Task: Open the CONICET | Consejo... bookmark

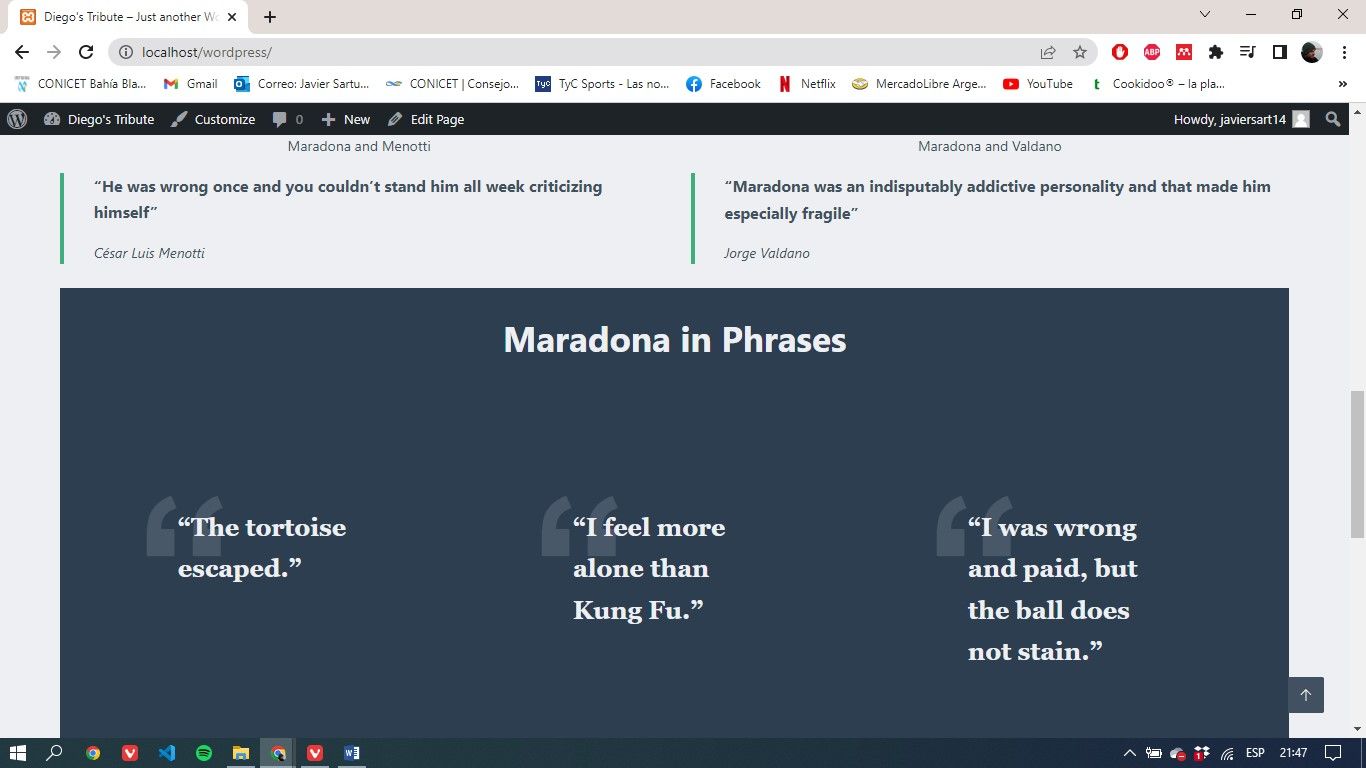Action: (453, 84)
